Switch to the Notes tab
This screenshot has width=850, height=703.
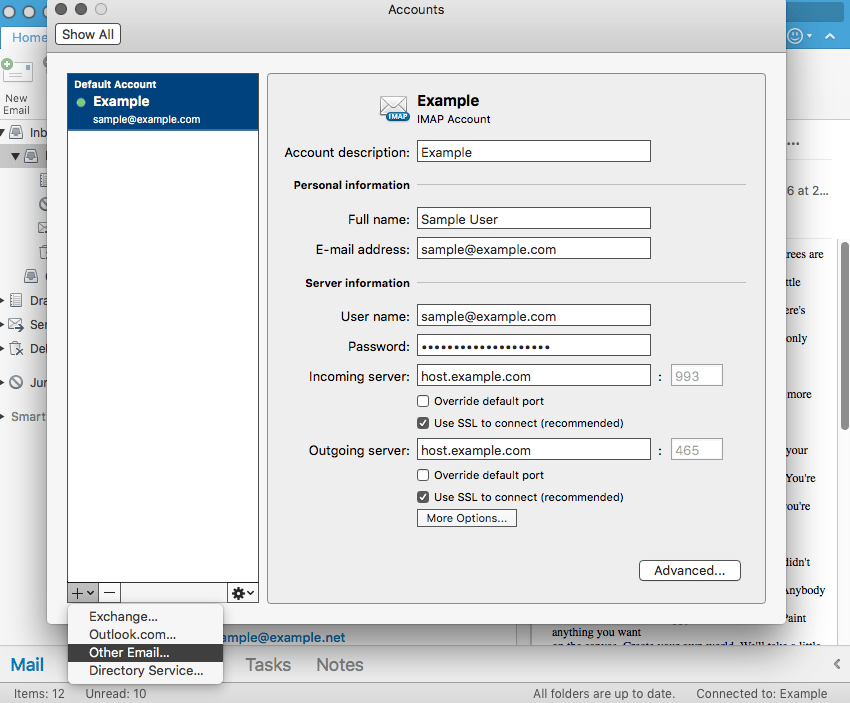[x=339, y=664]
